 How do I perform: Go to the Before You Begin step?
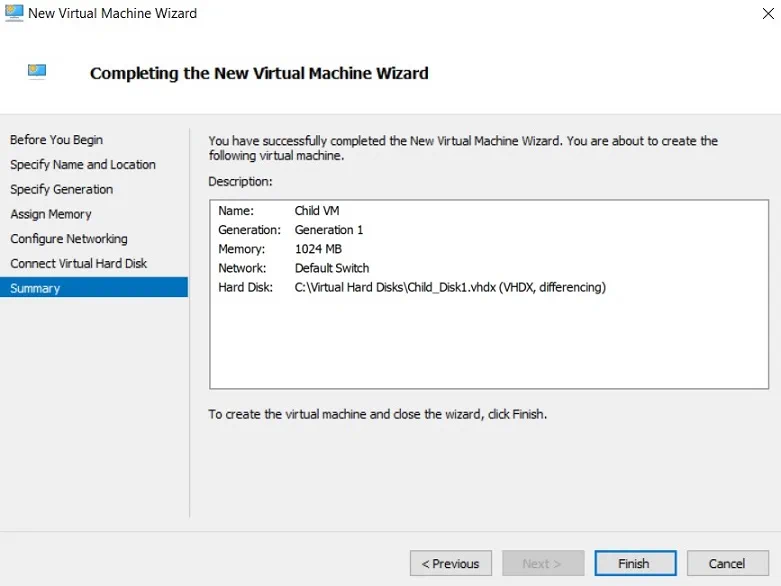pos(56,140)
